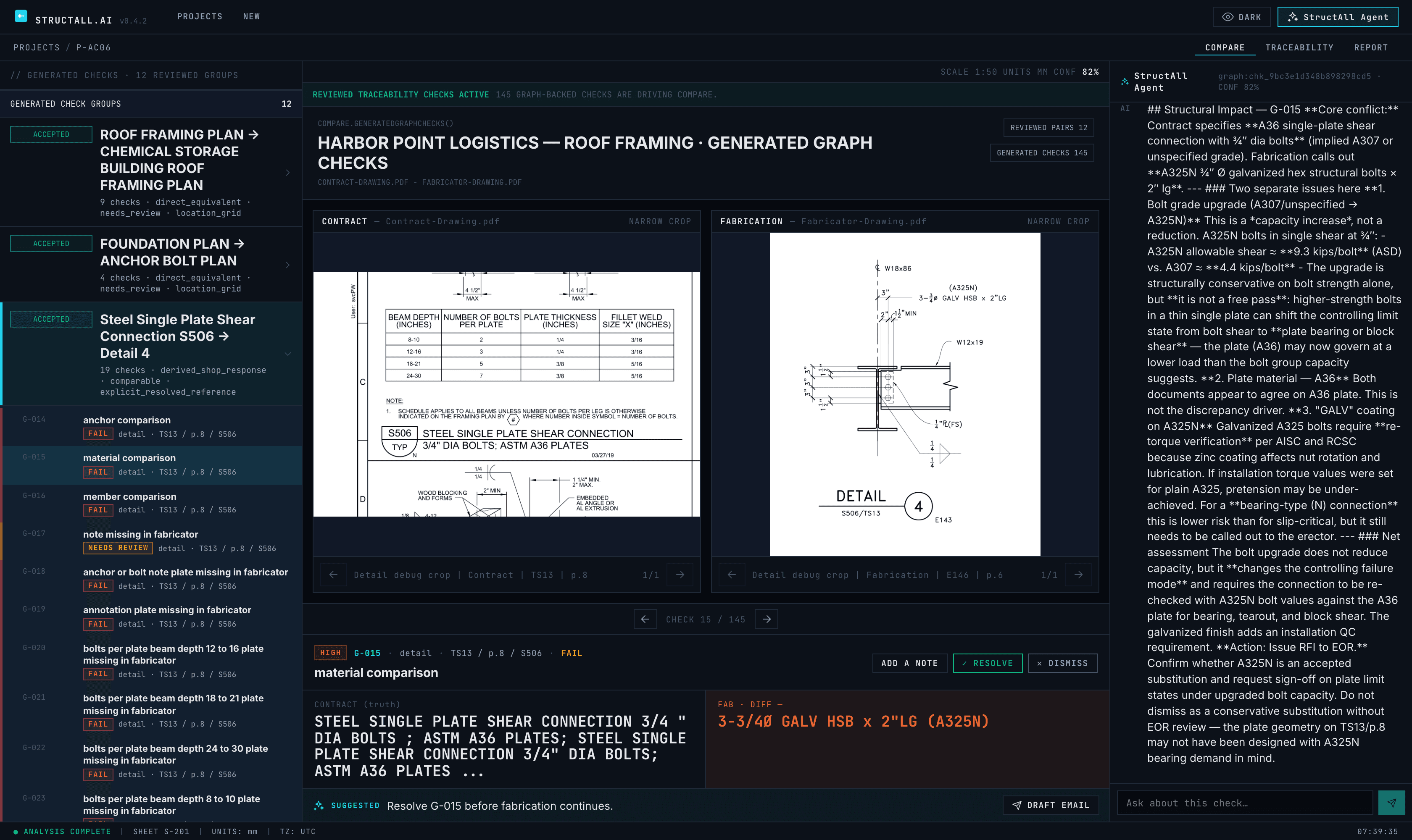
Task: Click the StructAll.AI back-arrow logo icon
Action: point(21,16)
